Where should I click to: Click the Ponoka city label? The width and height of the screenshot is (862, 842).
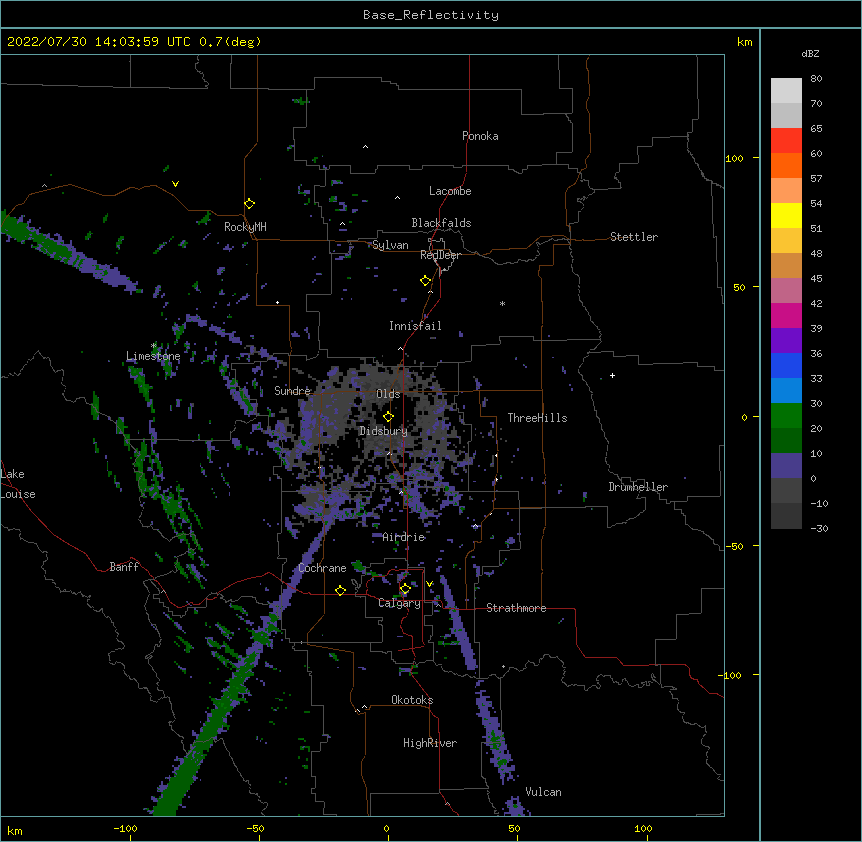pyautogui.click(x=480, y=136)
